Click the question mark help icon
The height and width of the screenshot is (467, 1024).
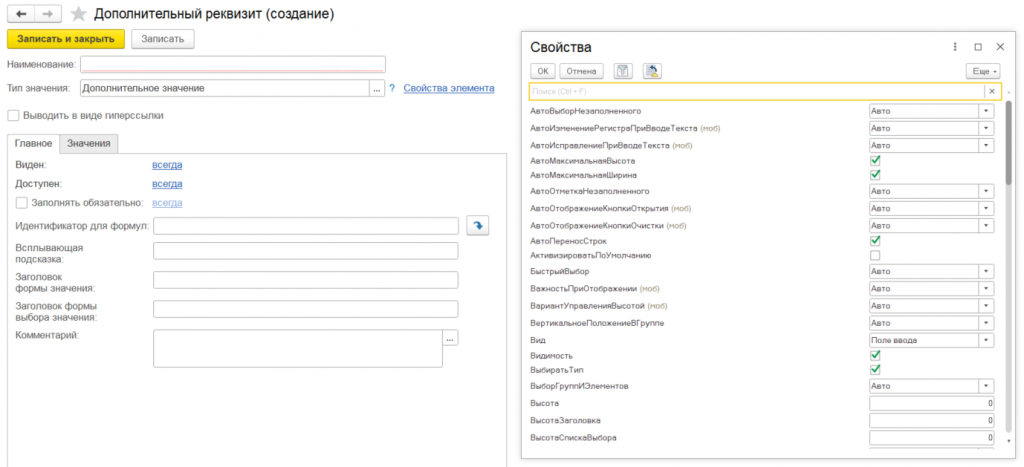point(392,88)
